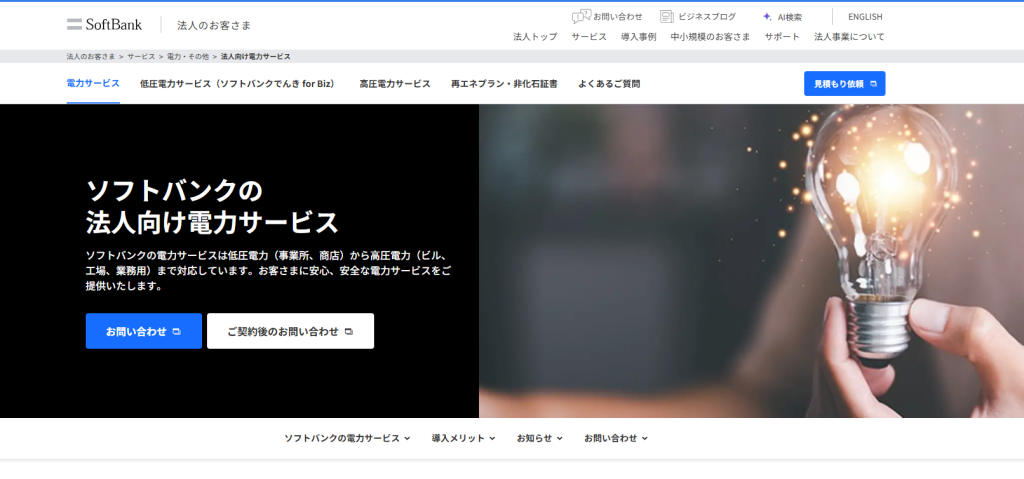
Task: Click breadcrumb text 法人向け電力サービス
Action: (255, 57)
